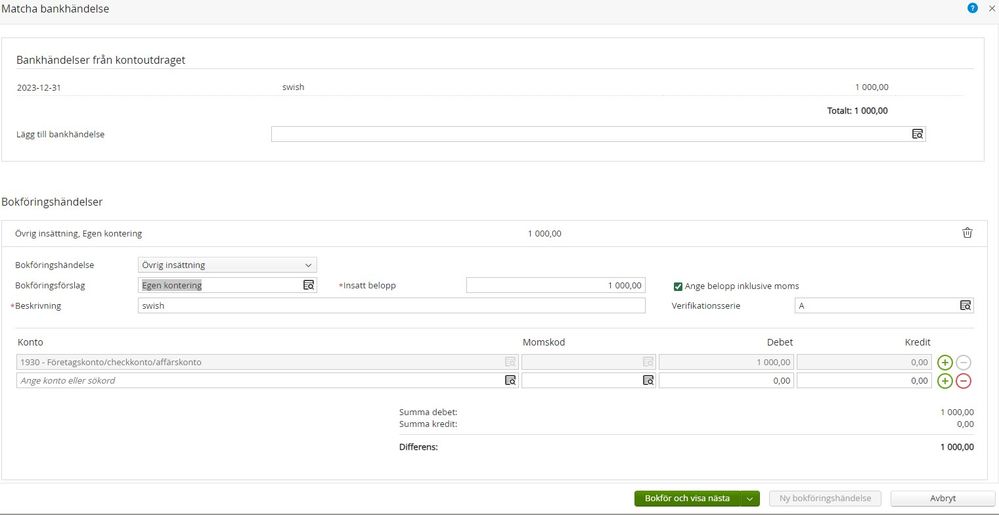Open Verifikationsserie lookup icon

[x=965, y=305]
